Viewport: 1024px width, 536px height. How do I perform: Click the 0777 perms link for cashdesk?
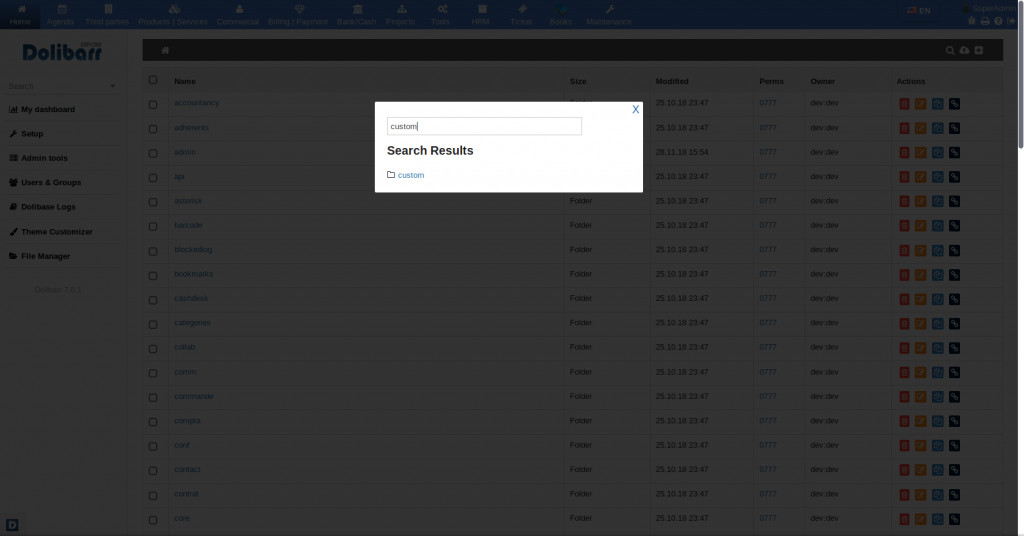[x=768, y=298]
